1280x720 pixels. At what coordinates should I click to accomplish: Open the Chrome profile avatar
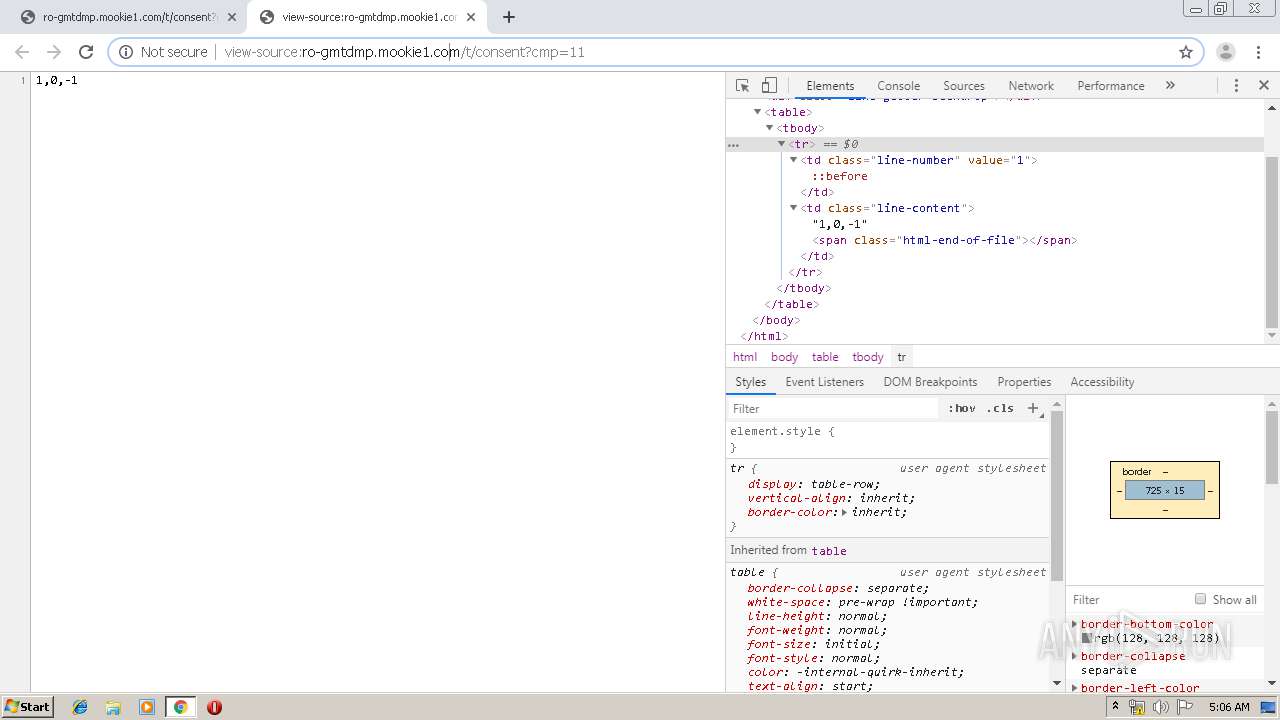pyautogui.click(x=1226, y=52)
